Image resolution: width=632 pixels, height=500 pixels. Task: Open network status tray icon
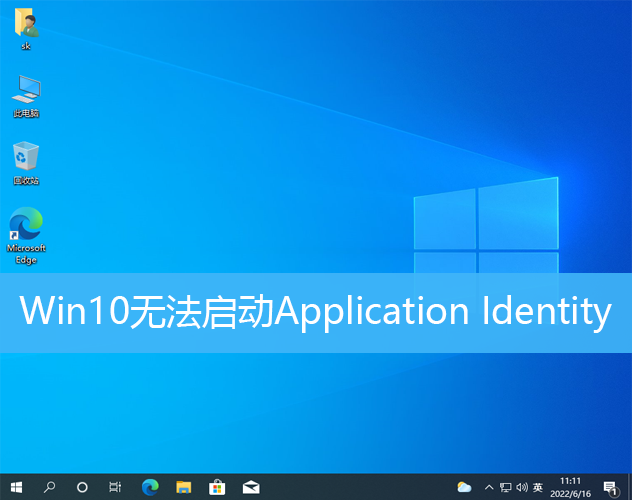[505, 487]
